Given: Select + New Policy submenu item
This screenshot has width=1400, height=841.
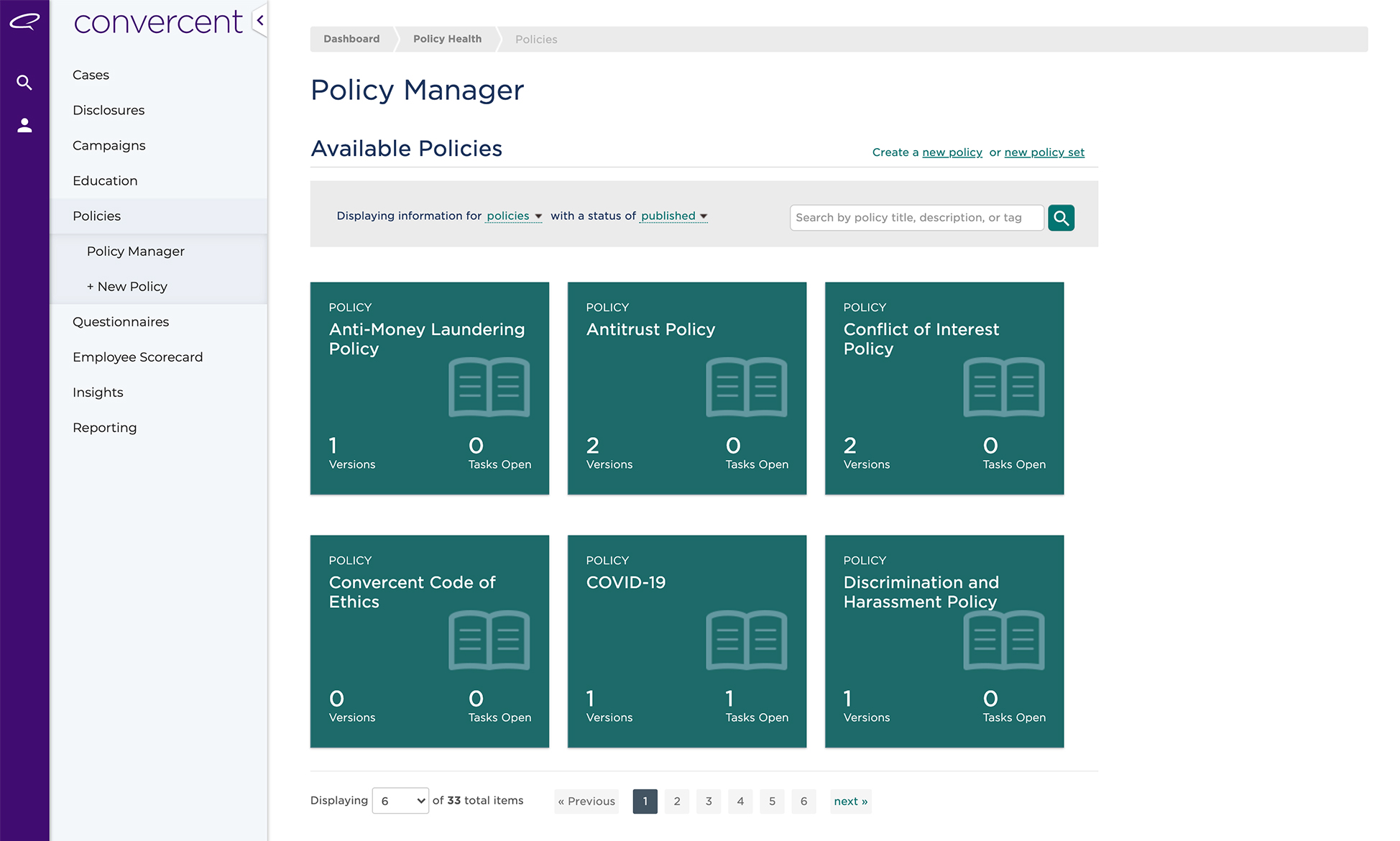Looking at the screenshot, I should tap(127, 287).
